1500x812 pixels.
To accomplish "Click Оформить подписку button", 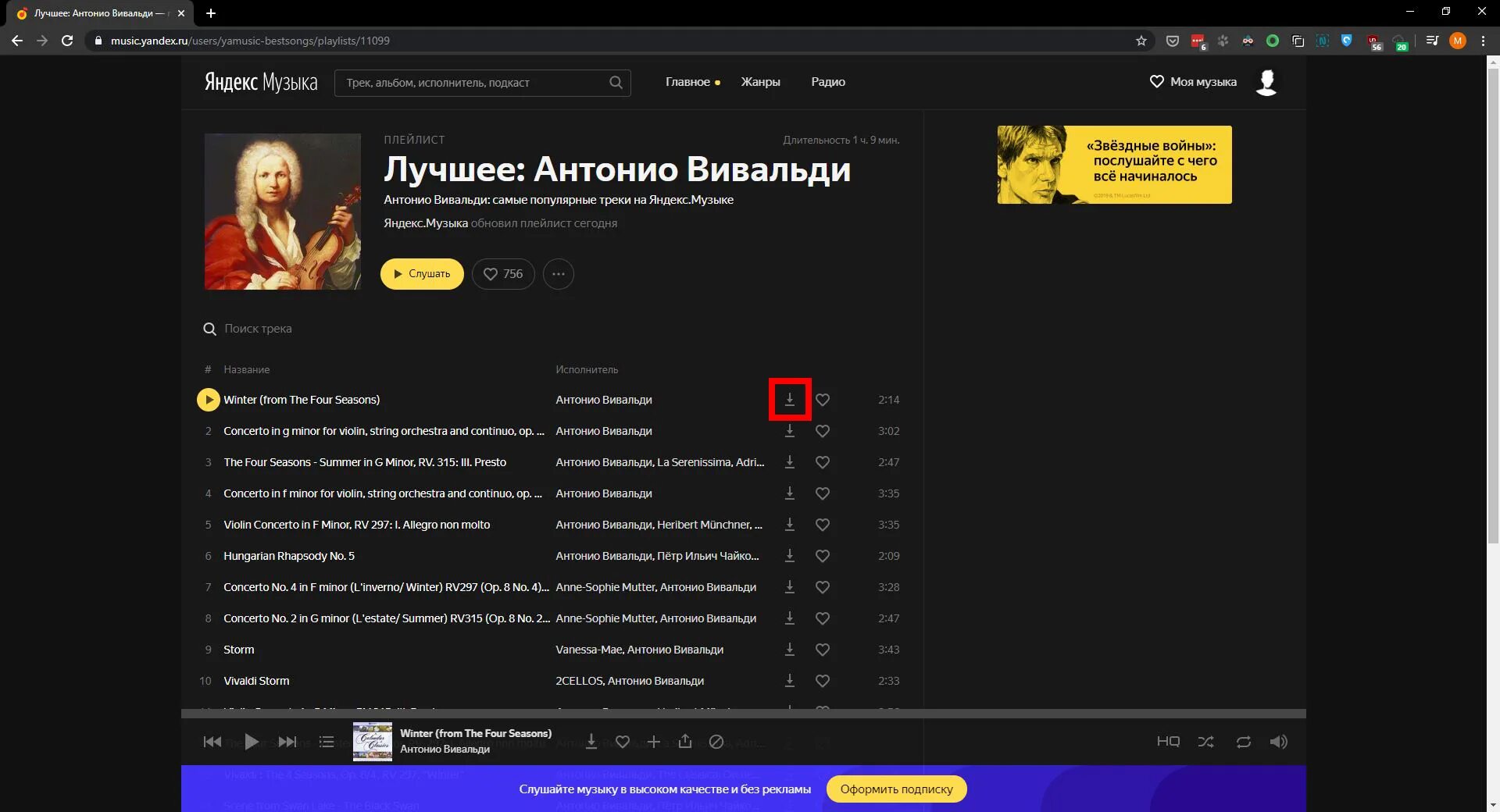I will click(x=897, y=789).
